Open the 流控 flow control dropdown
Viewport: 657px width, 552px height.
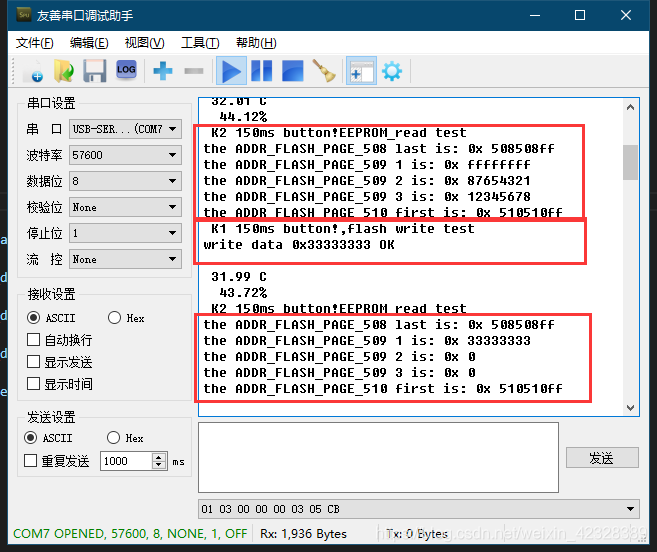pyautogui.click(x=125, y=259)
